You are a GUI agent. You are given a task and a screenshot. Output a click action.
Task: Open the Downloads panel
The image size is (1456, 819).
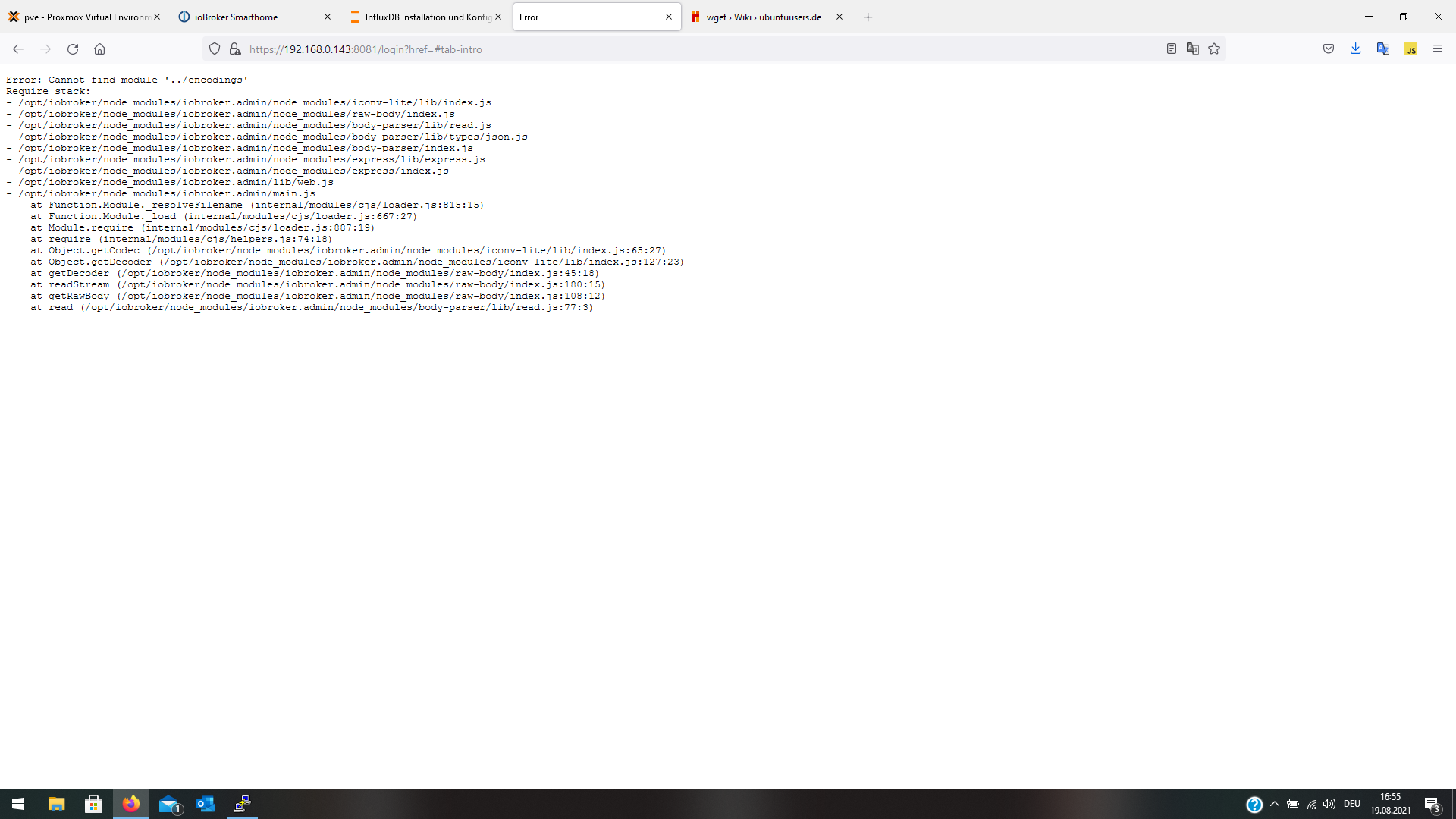click(1355, 49)
